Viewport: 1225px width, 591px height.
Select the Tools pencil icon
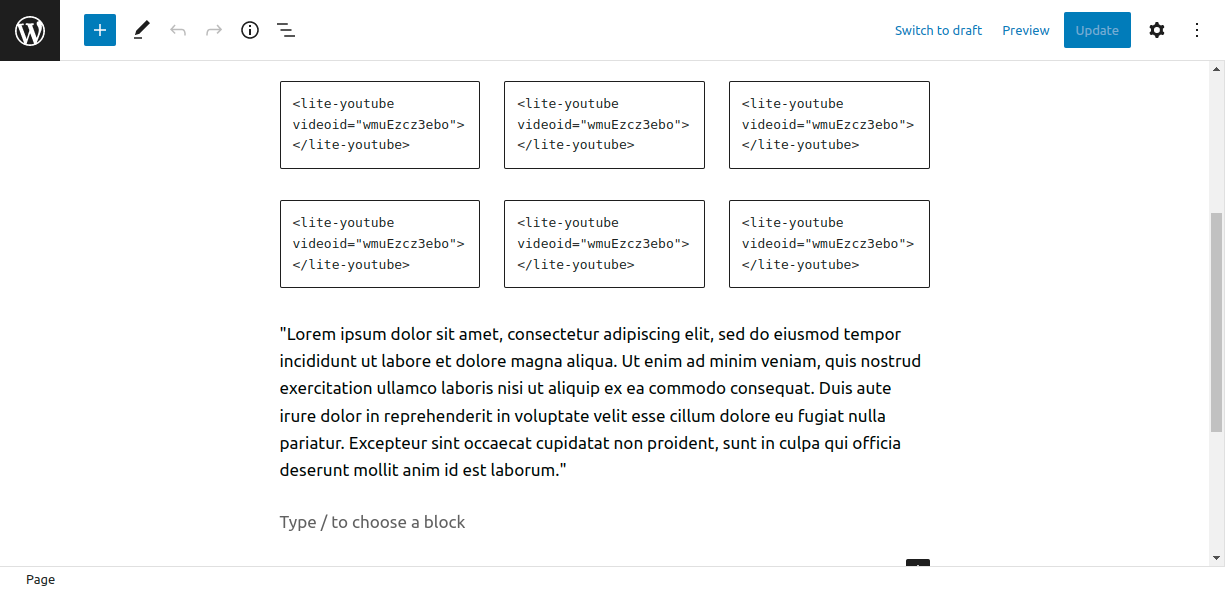[x=141, y=30]
